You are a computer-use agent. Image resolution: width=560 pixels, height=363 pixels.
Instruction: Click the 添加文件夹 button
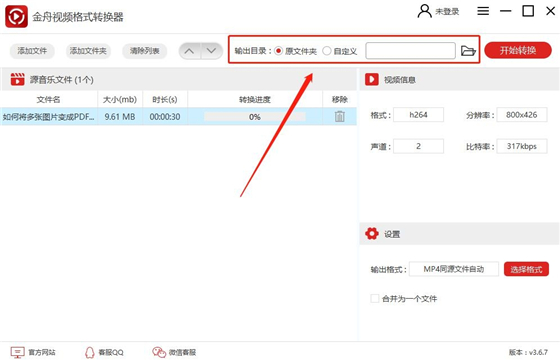(x=88, y=51)
